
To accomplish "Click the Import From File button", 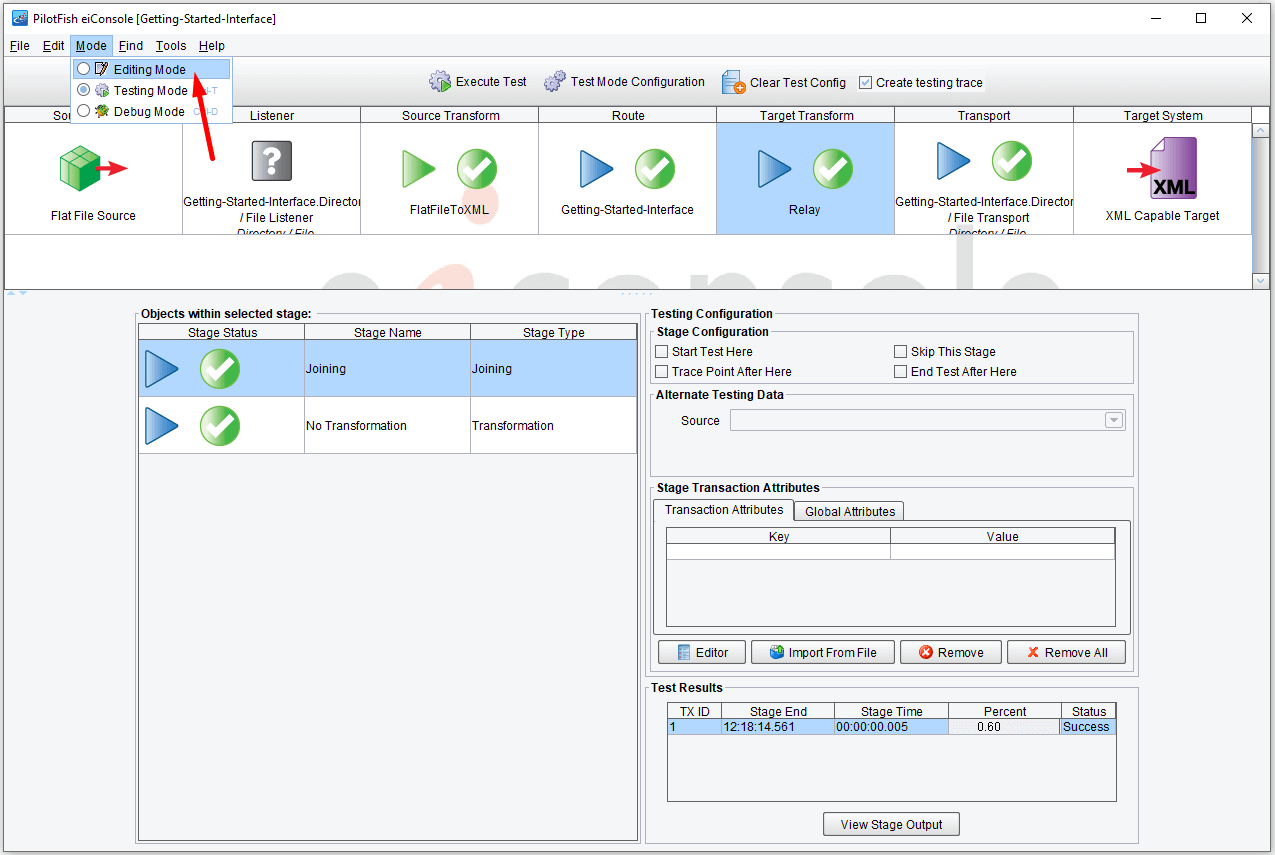I will coord(822,653).
